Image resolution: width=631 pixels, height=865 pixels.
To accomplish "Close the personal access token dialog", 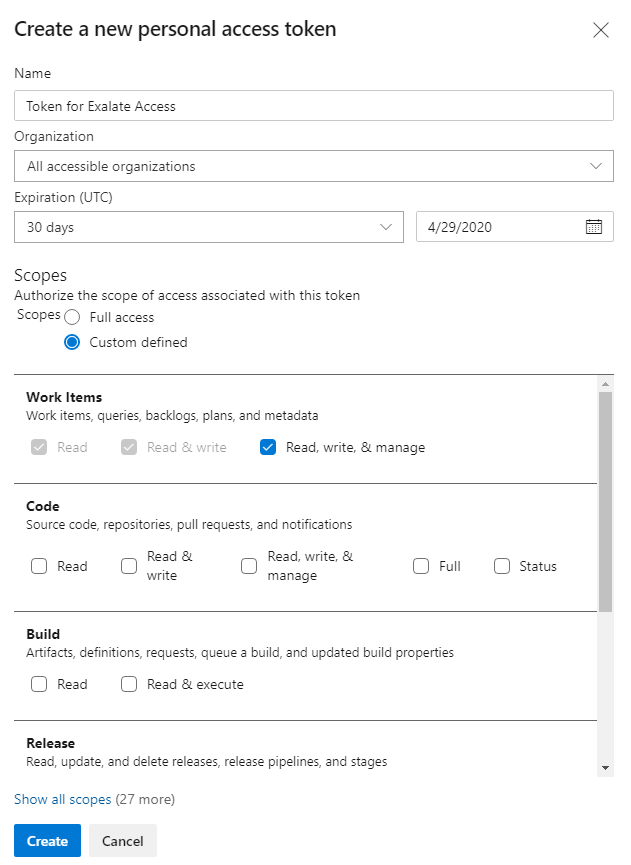I will [601, 30].
